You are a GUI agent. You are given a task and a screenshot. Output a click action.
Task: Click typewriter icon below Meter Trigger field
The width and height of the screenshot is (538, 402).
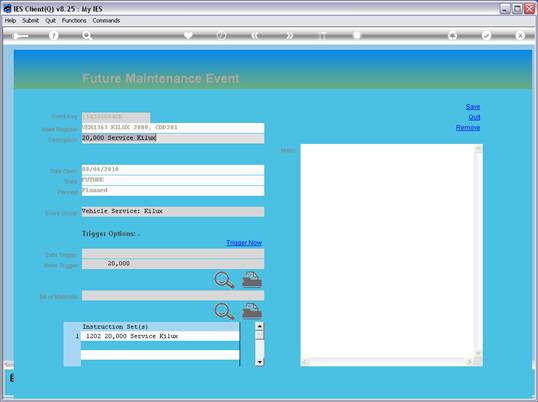252,280
